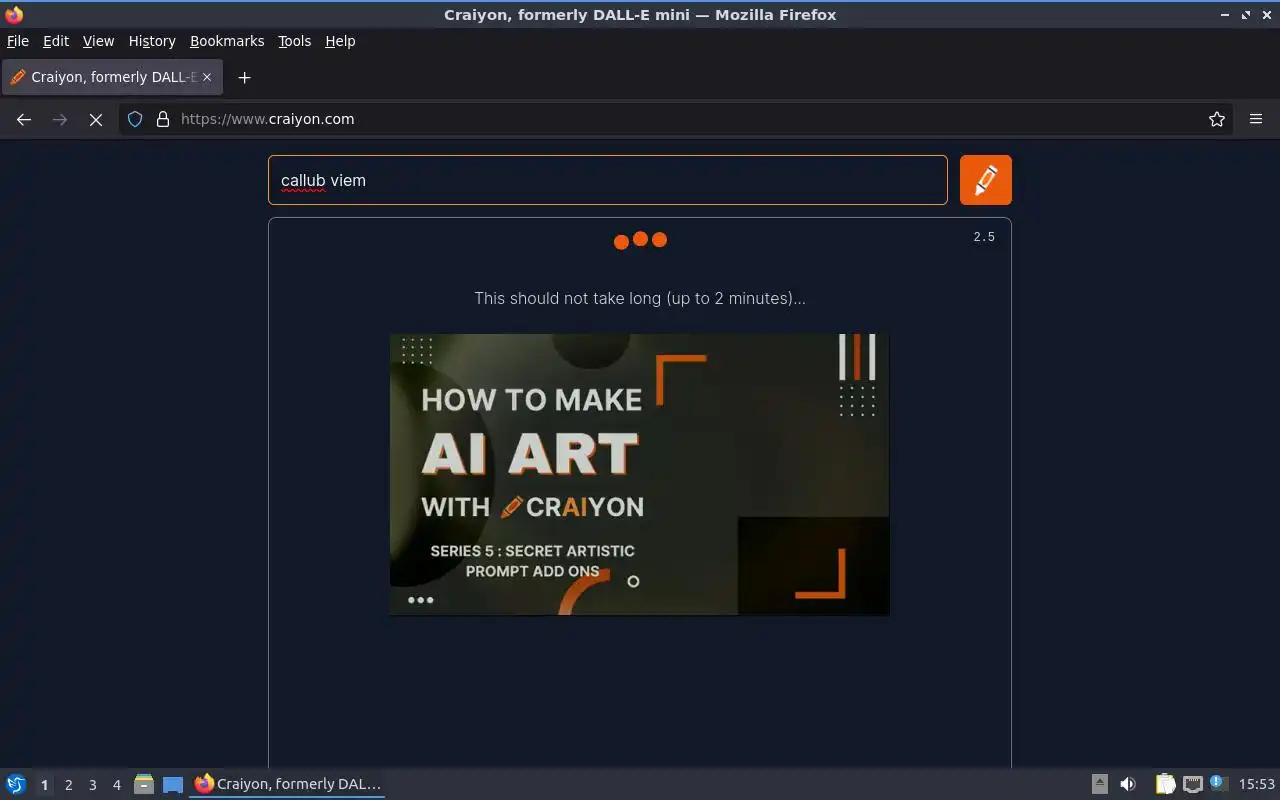
Task: Click the system tray eject/up arrow icon
Action: coord(1099,784)
